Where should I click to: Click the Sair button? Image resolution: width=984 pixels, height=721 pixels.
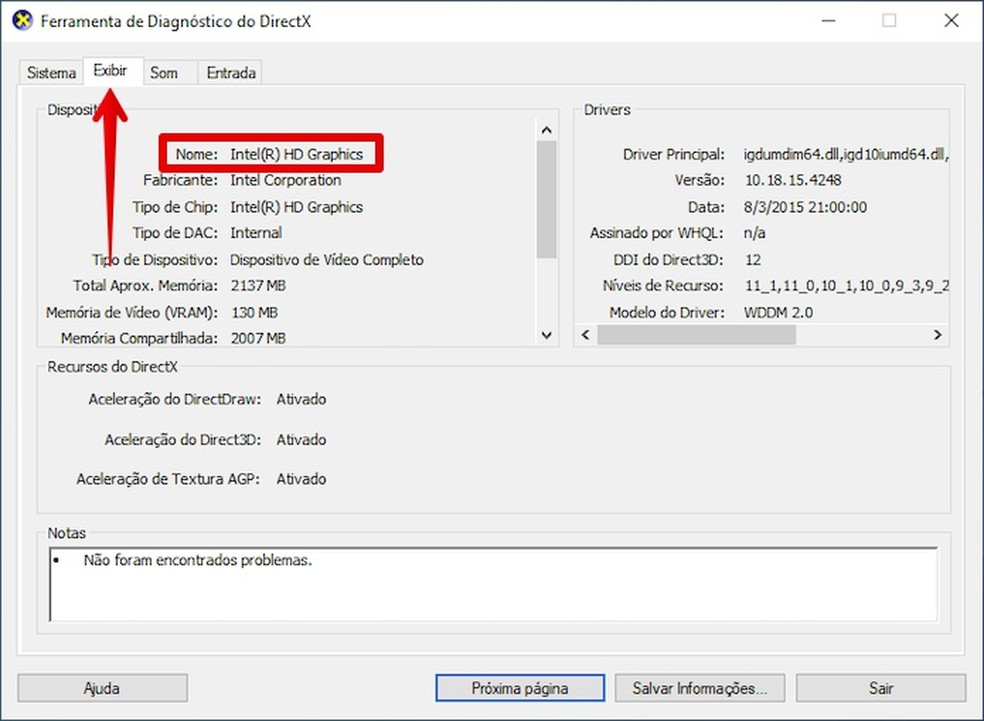(x=880, y=688)
